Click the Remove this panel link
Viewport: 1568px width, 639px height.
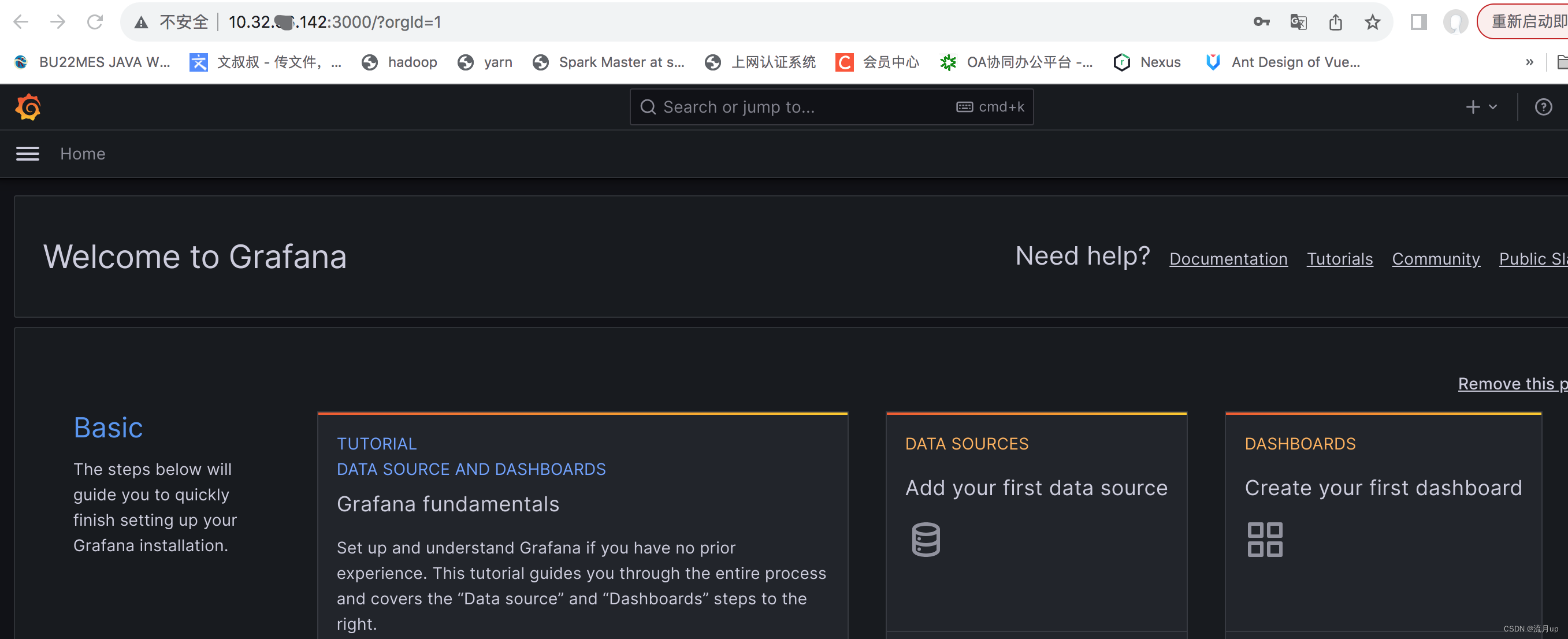point(1512,384)
